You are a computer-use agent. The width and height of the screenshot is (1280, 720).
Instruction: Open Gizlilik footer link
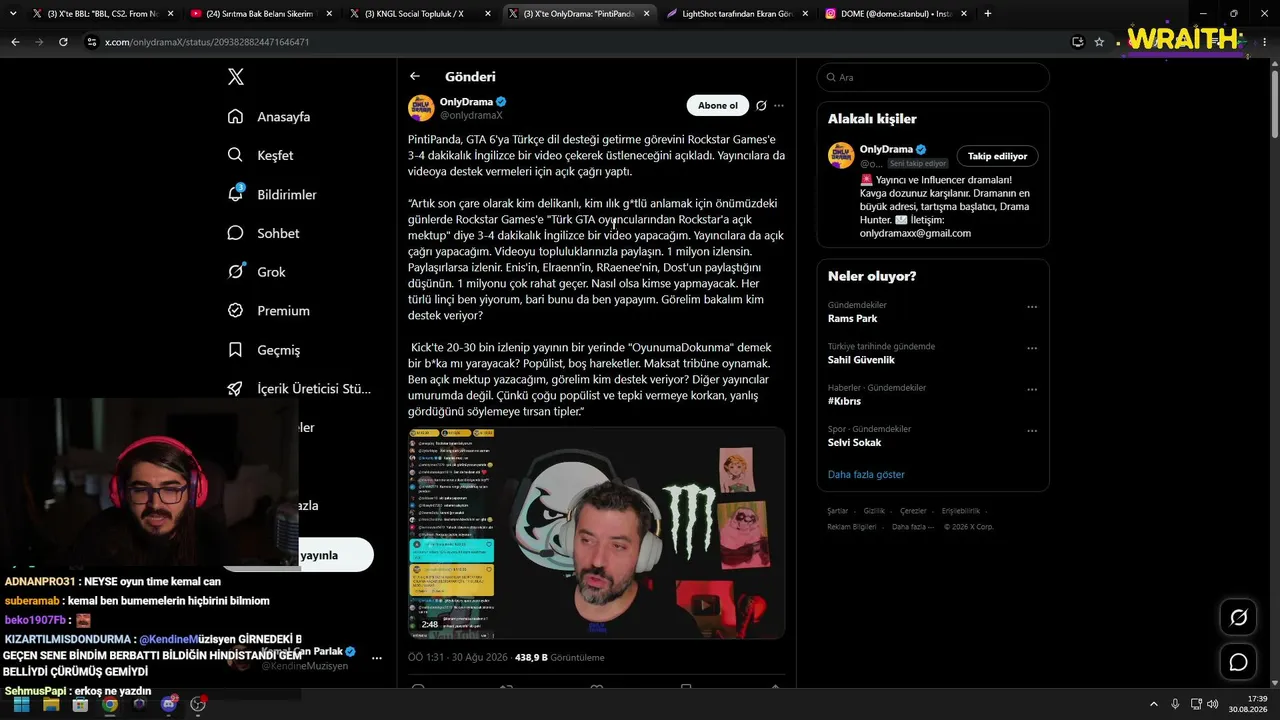click(x=874, y=511)
